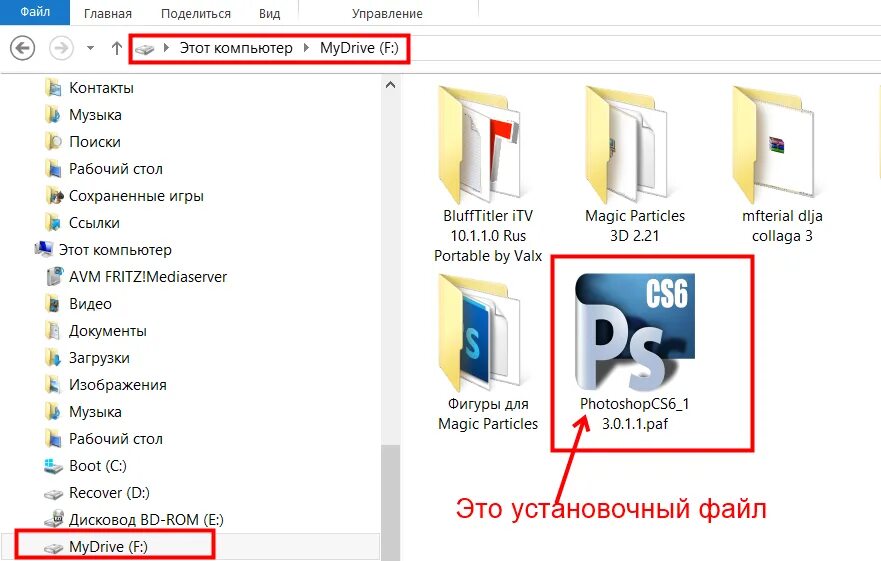Click the Forward navigation arrow
This screenshot has width=881, height=561.
point(61,48)
